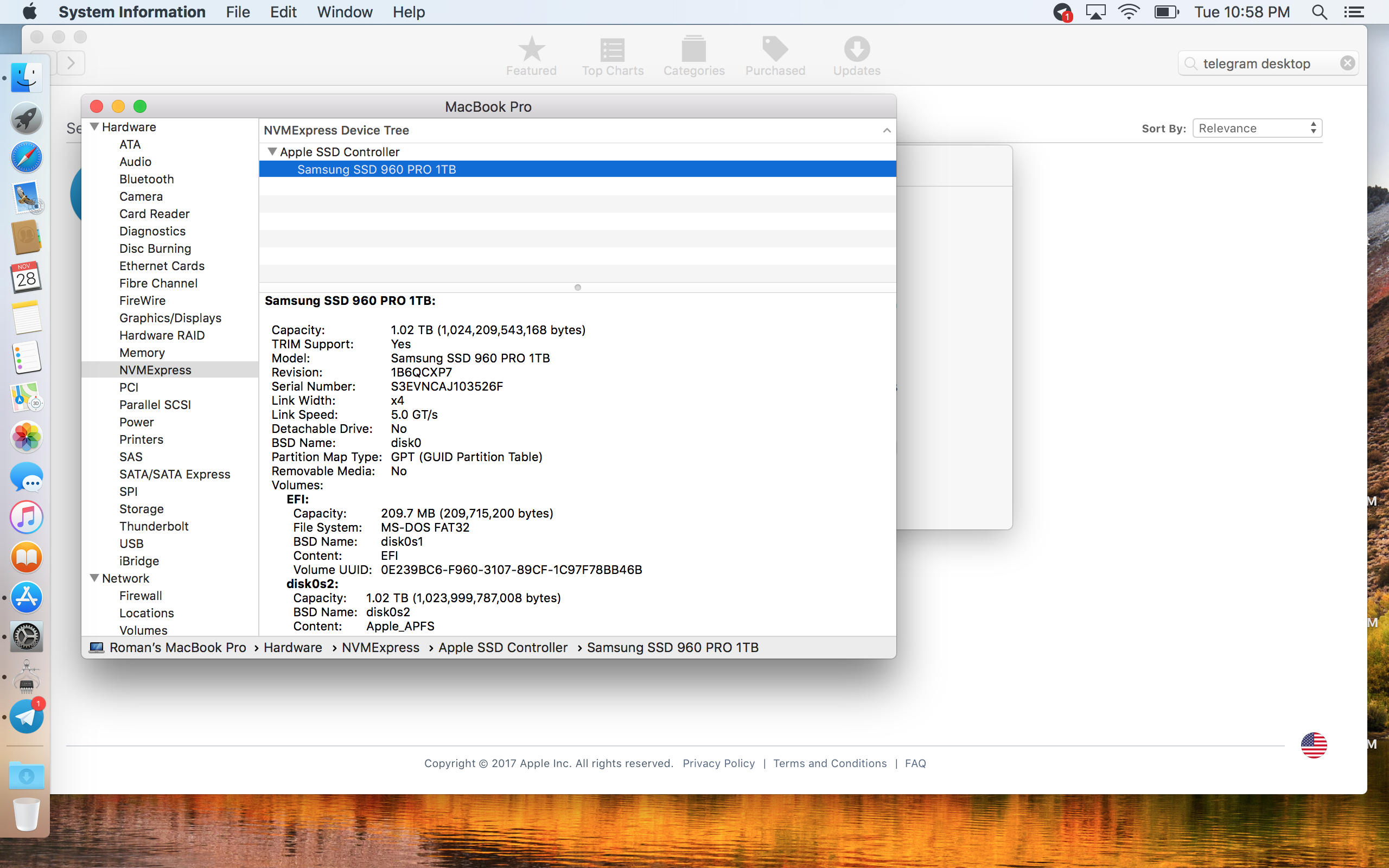Open the Mail stamp icon in Dock
This screenshot has height=868, width=1389.
[x=27, y=197]
